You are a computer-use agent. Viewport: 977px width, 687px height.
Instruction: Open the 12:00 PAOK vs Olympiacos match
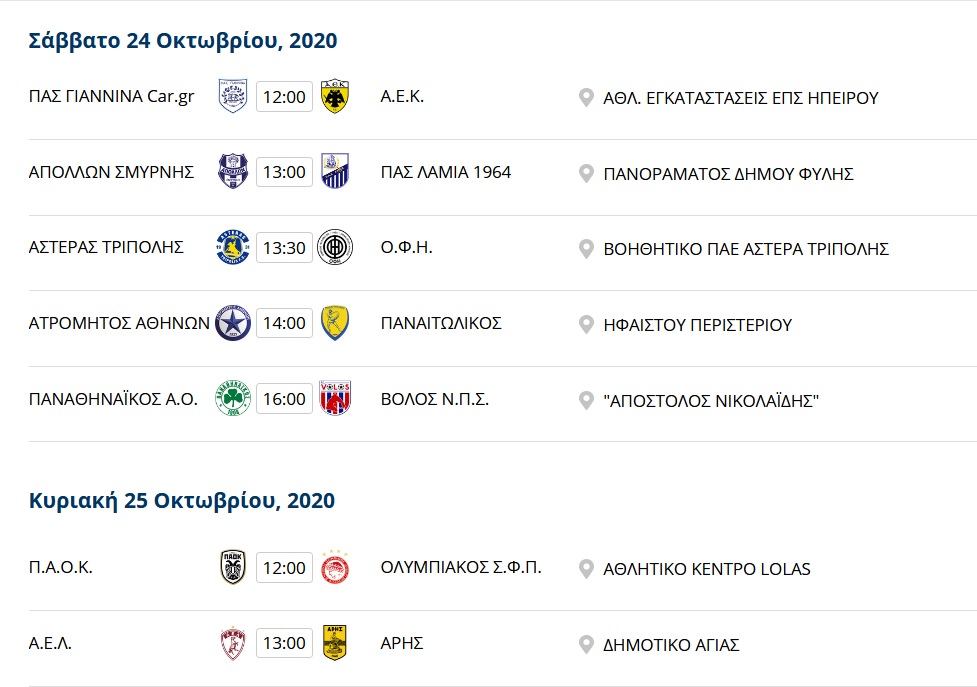click(x=284, y=568)
